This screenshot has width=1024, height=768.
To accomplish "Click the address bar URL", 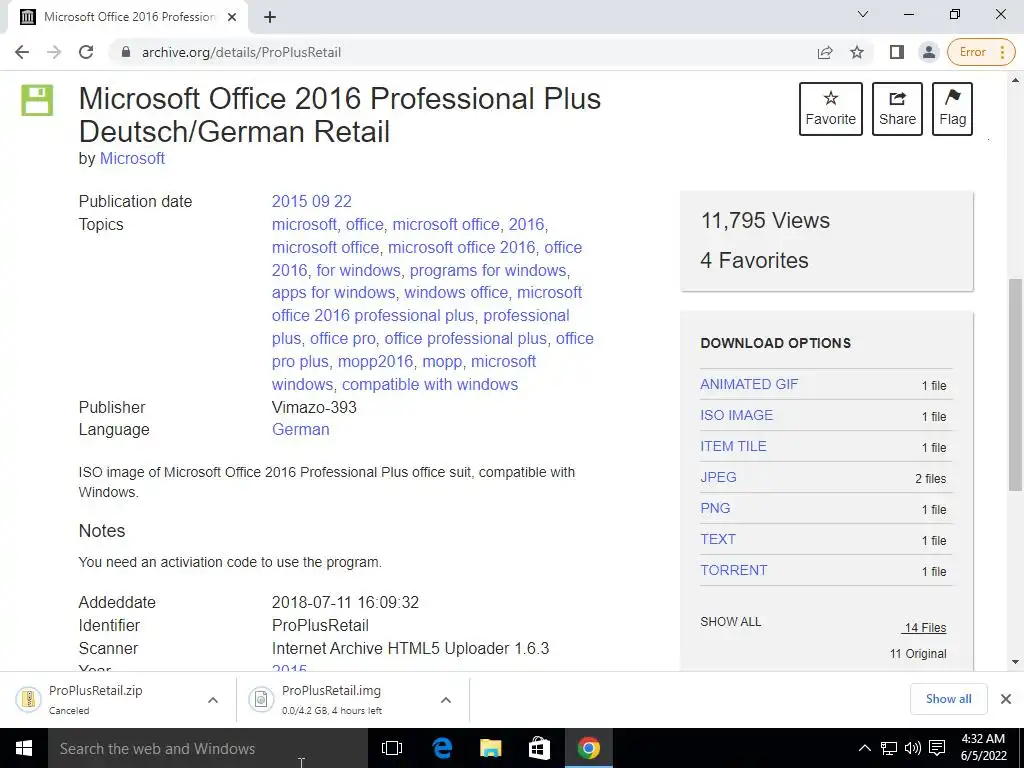I will click(241, 52).
